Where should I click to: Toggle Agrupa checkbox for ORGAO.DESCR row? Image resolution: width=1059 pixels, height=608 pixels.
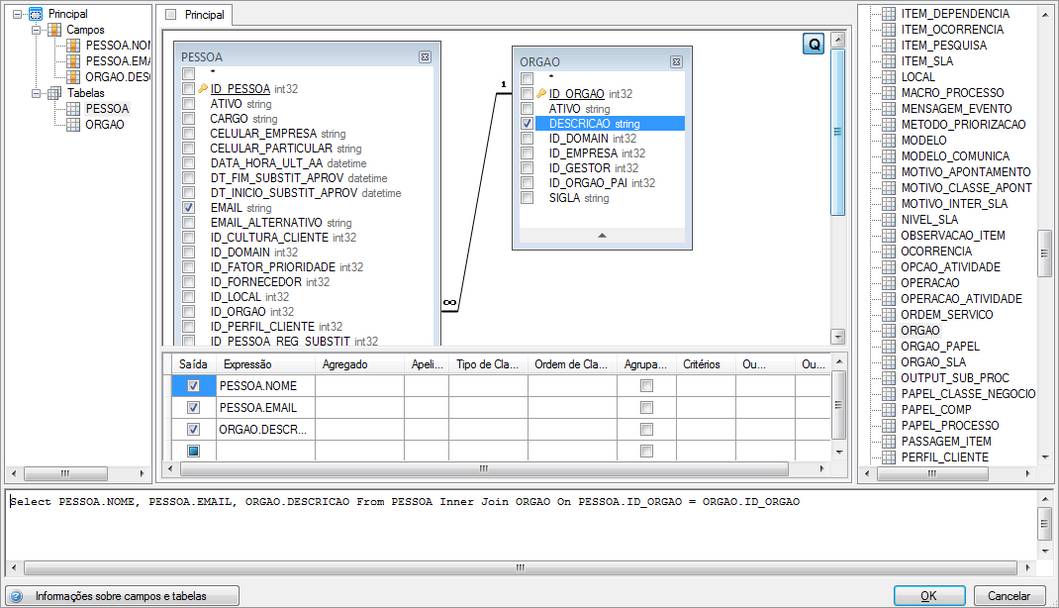click(646, 430)
